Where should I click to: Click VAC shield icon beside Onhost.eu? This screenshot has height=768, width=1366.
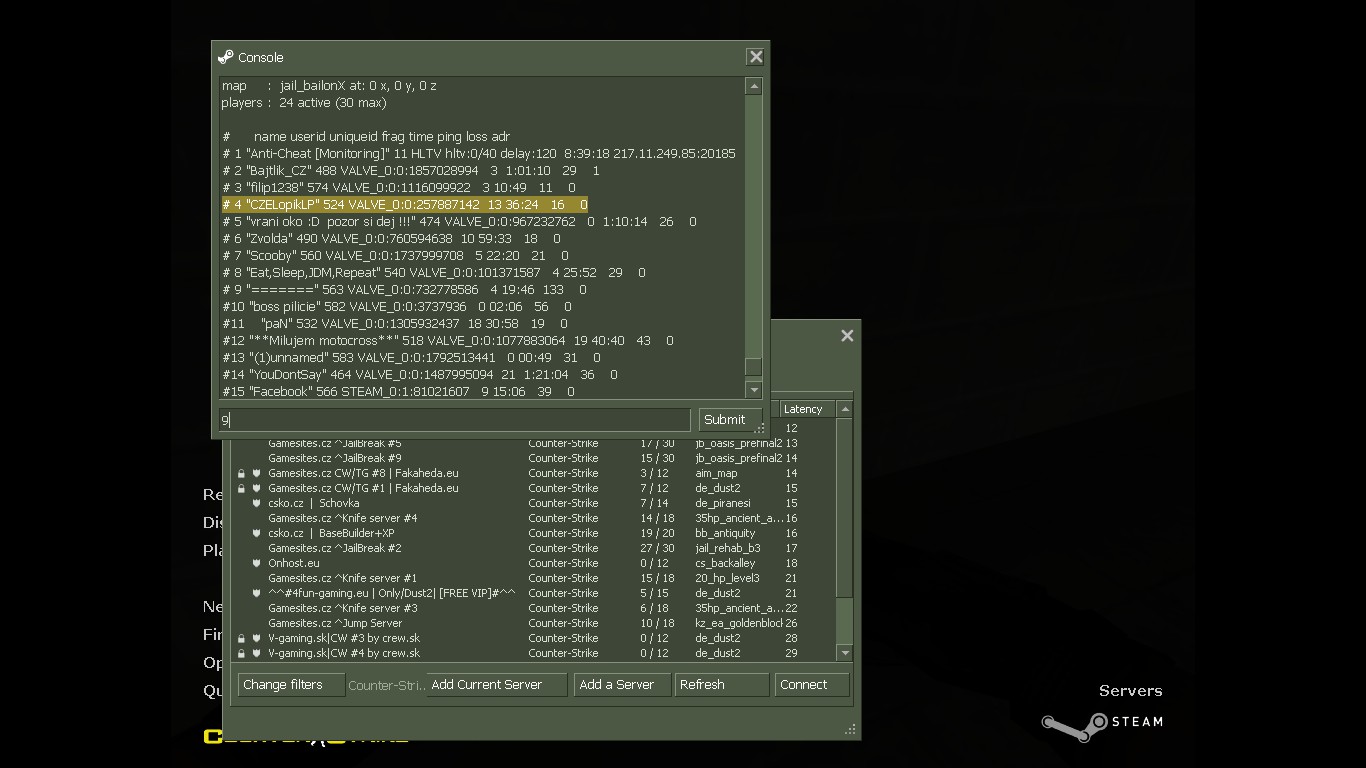(x=256, y=563)
